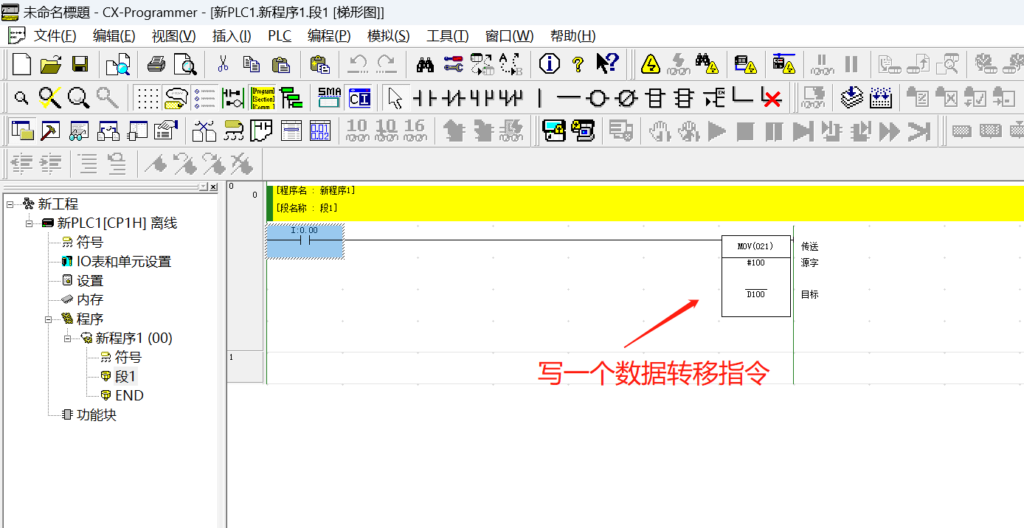This screenshot has width=1024, height=528.
Task: Collapse the 程序 tree node
Action: [x=49, y=319]
